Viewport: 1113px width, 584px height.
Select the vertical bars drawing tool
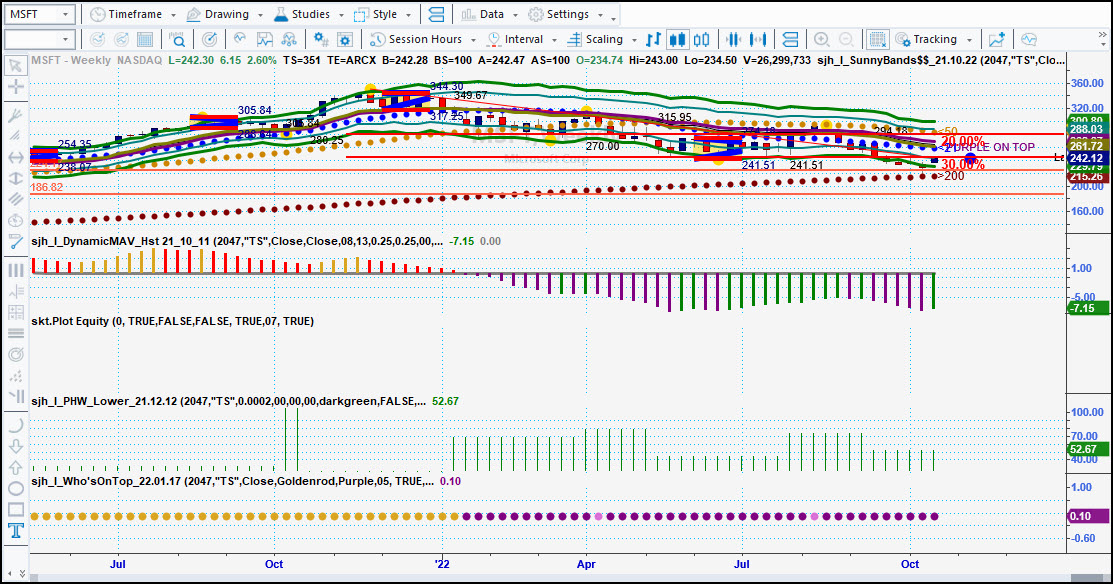15,270
